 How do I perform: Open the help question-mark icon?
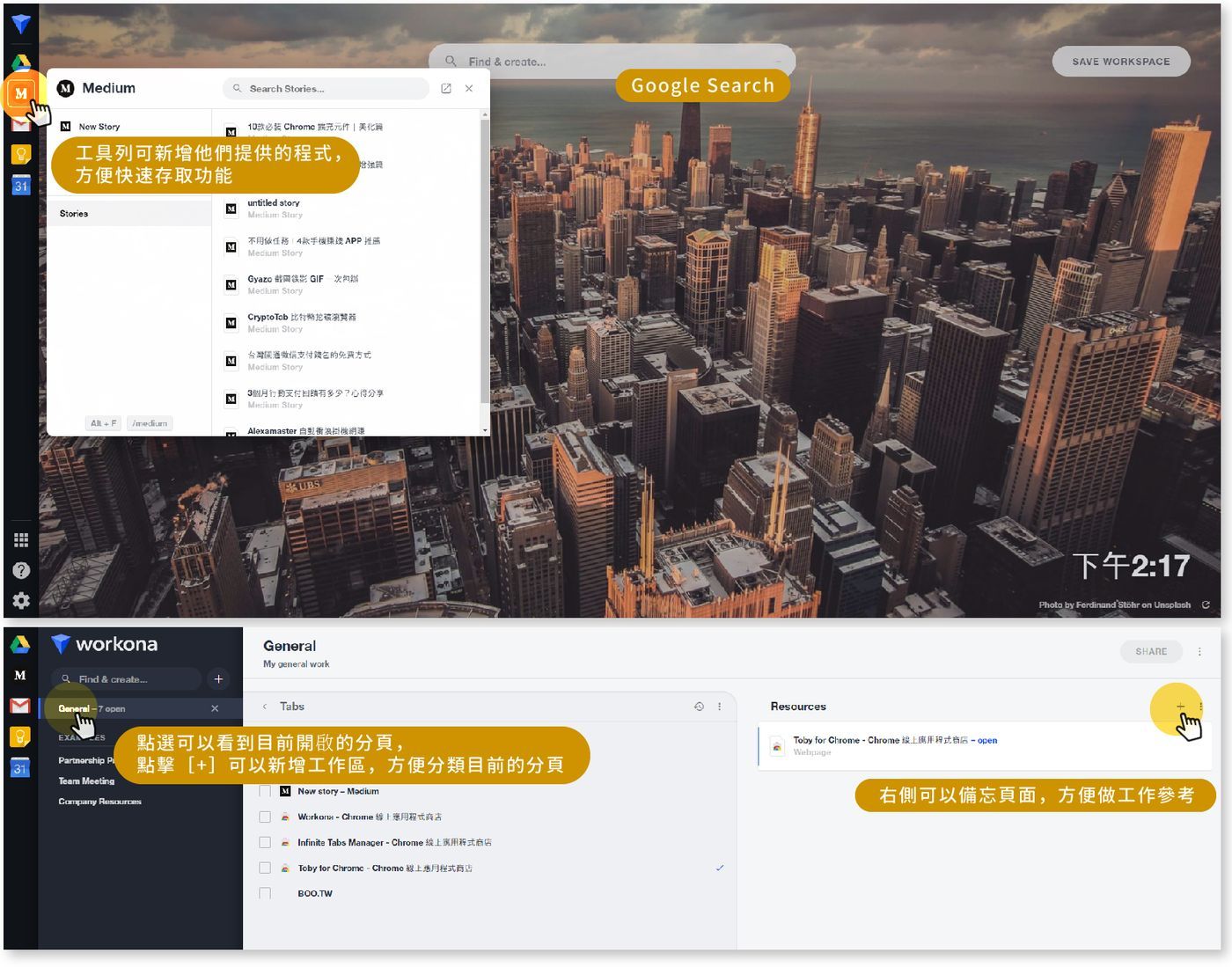point(21,570)
